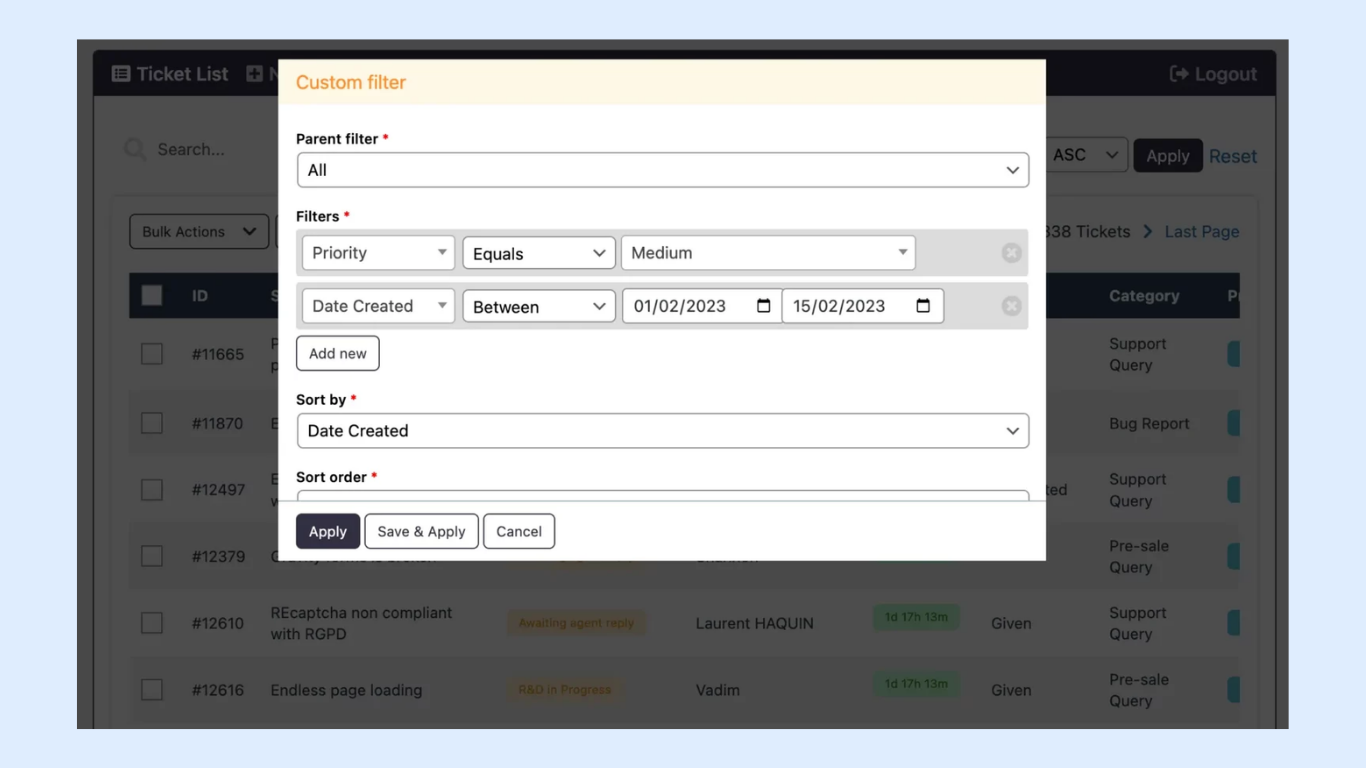1366x768 pixels.
Task: Open calendar picker for start date 01/02/2023
Action: coord(764,306)
